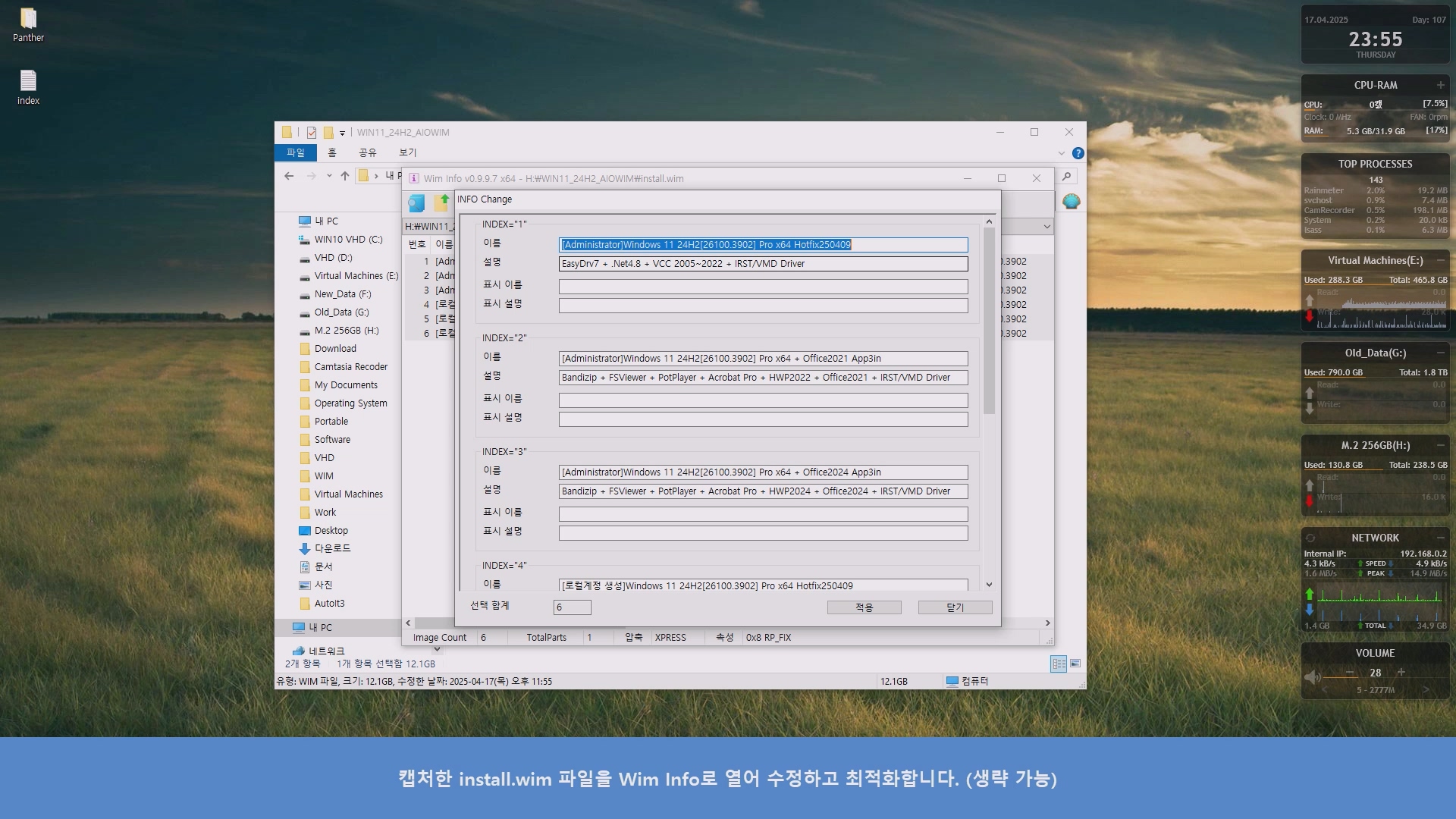Click the Wim Info search images toolbar icon
Image resolution: width=1456 pixels, height=819 pixels.
click(x=416, y=202)
